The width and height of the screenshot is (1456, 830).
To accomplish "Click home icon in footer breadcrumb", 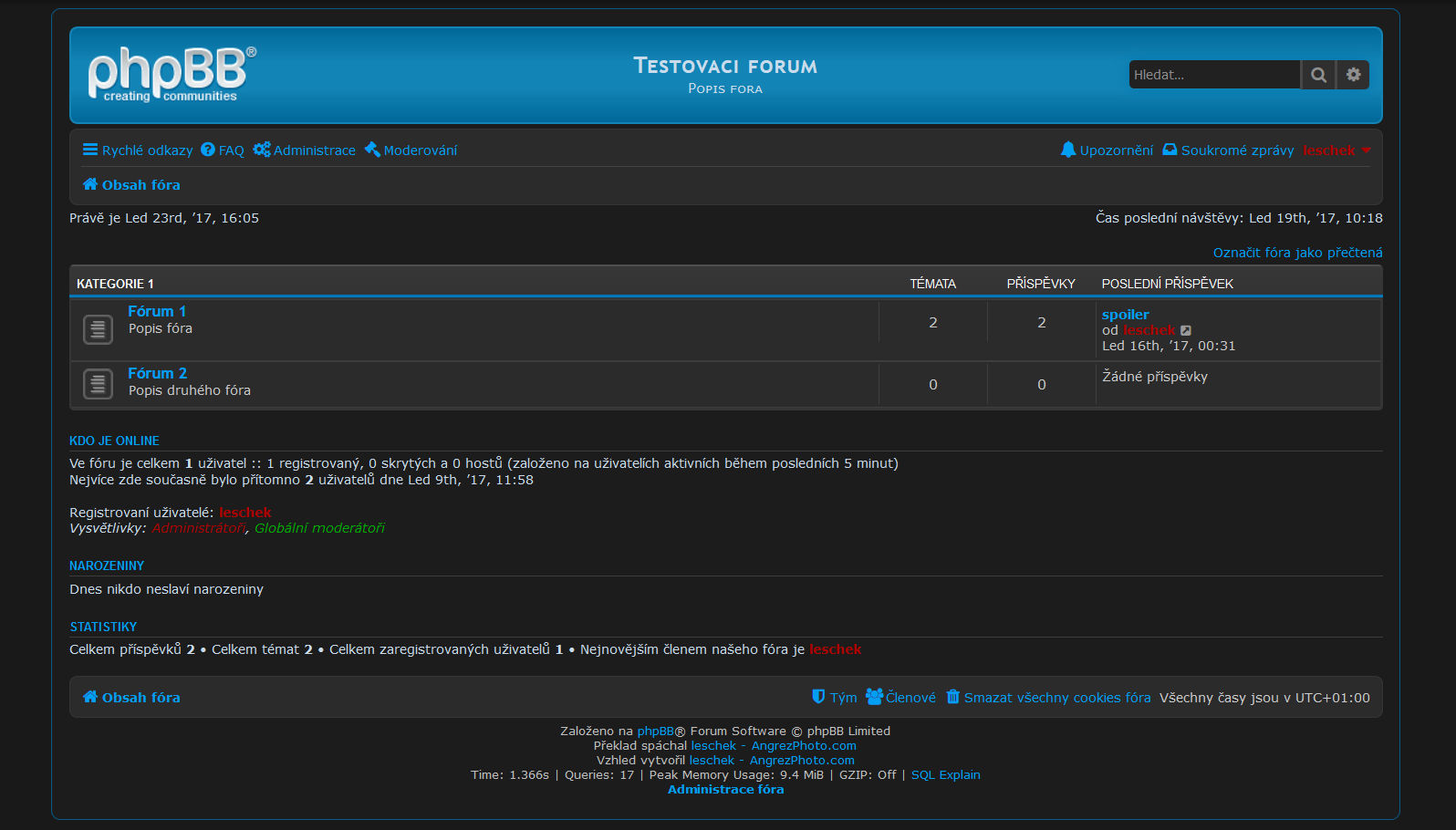I will [90, 697].
